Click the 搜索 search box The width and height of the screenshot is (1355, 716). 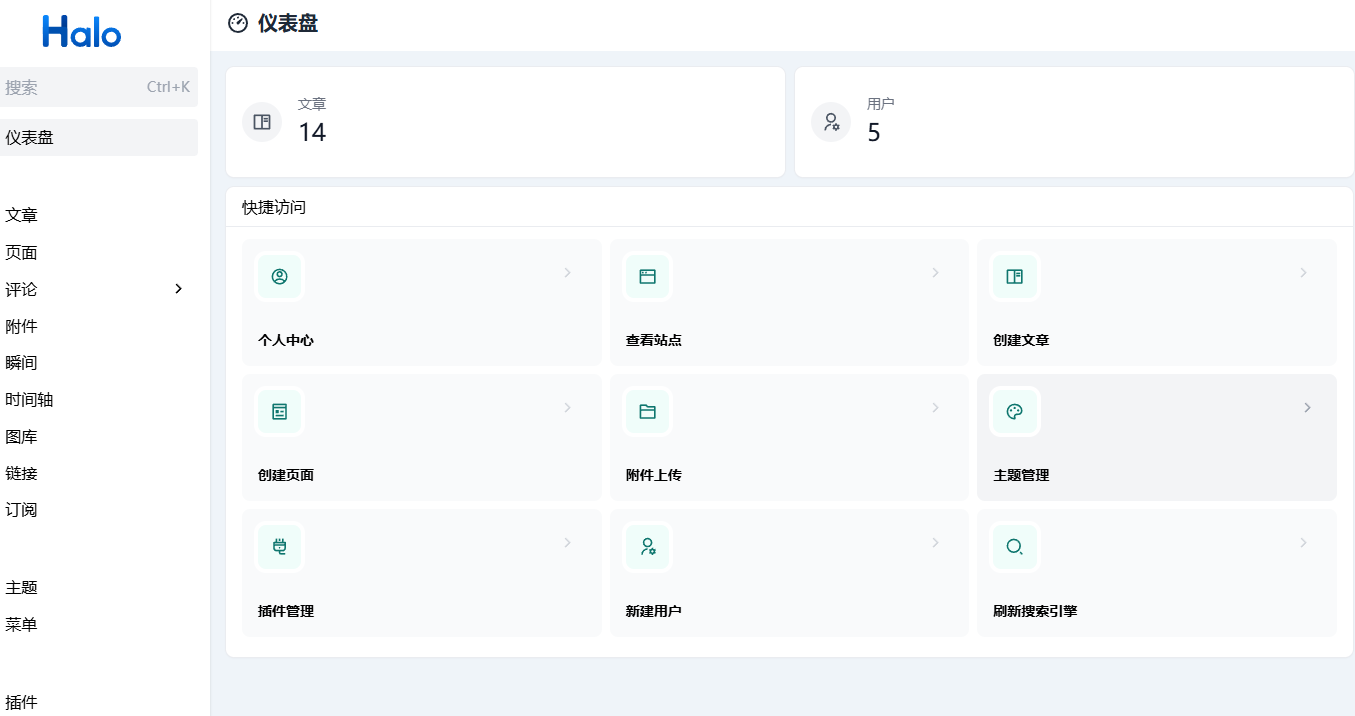[99, 87]
